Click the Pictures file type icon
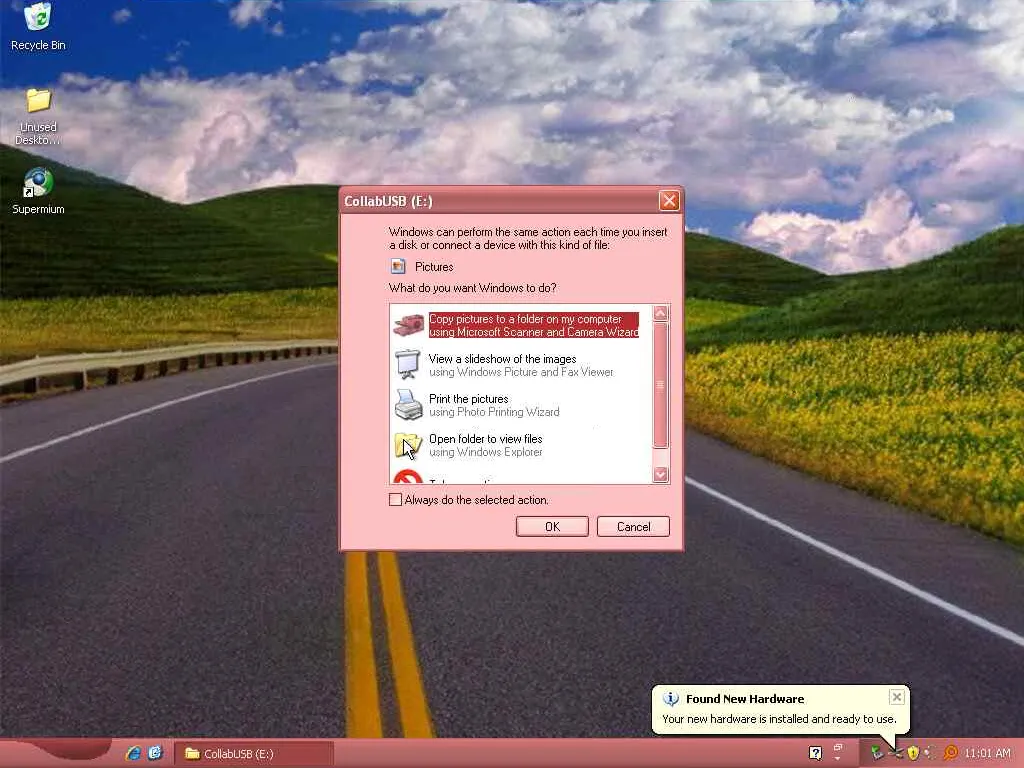 398,266
